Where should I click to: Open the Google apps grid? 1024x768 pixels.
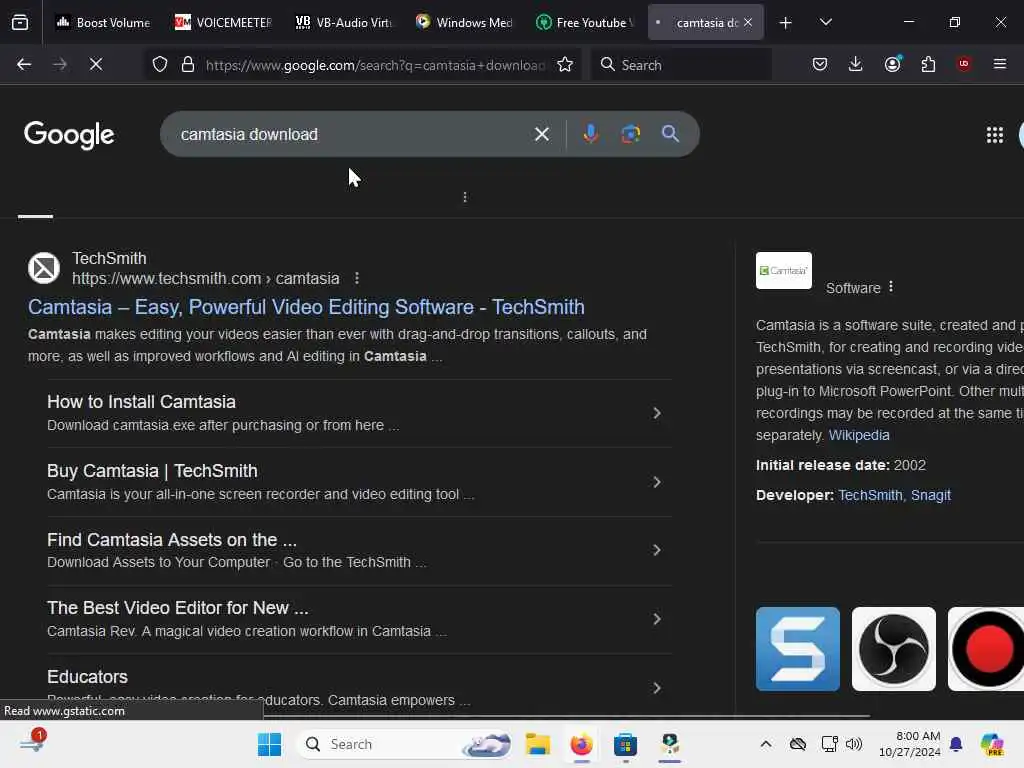point(995,135)
